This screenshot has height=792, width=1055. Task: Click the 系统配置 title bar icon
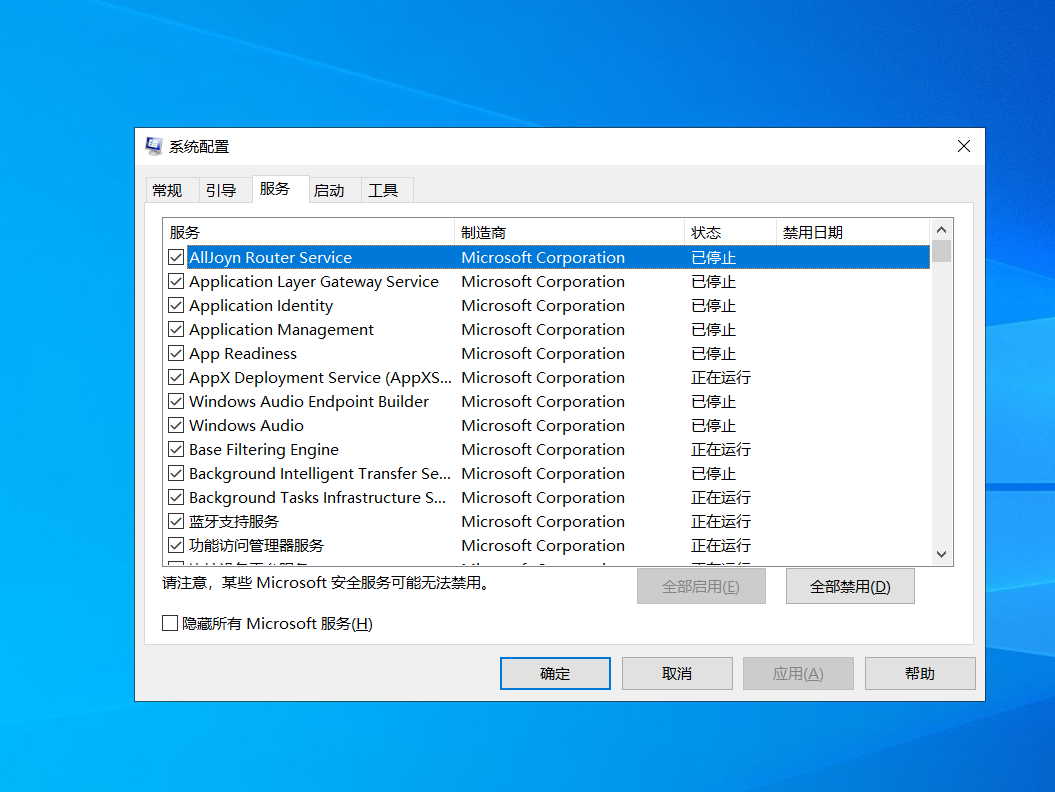pyautogui.click(x=154, y=146)
